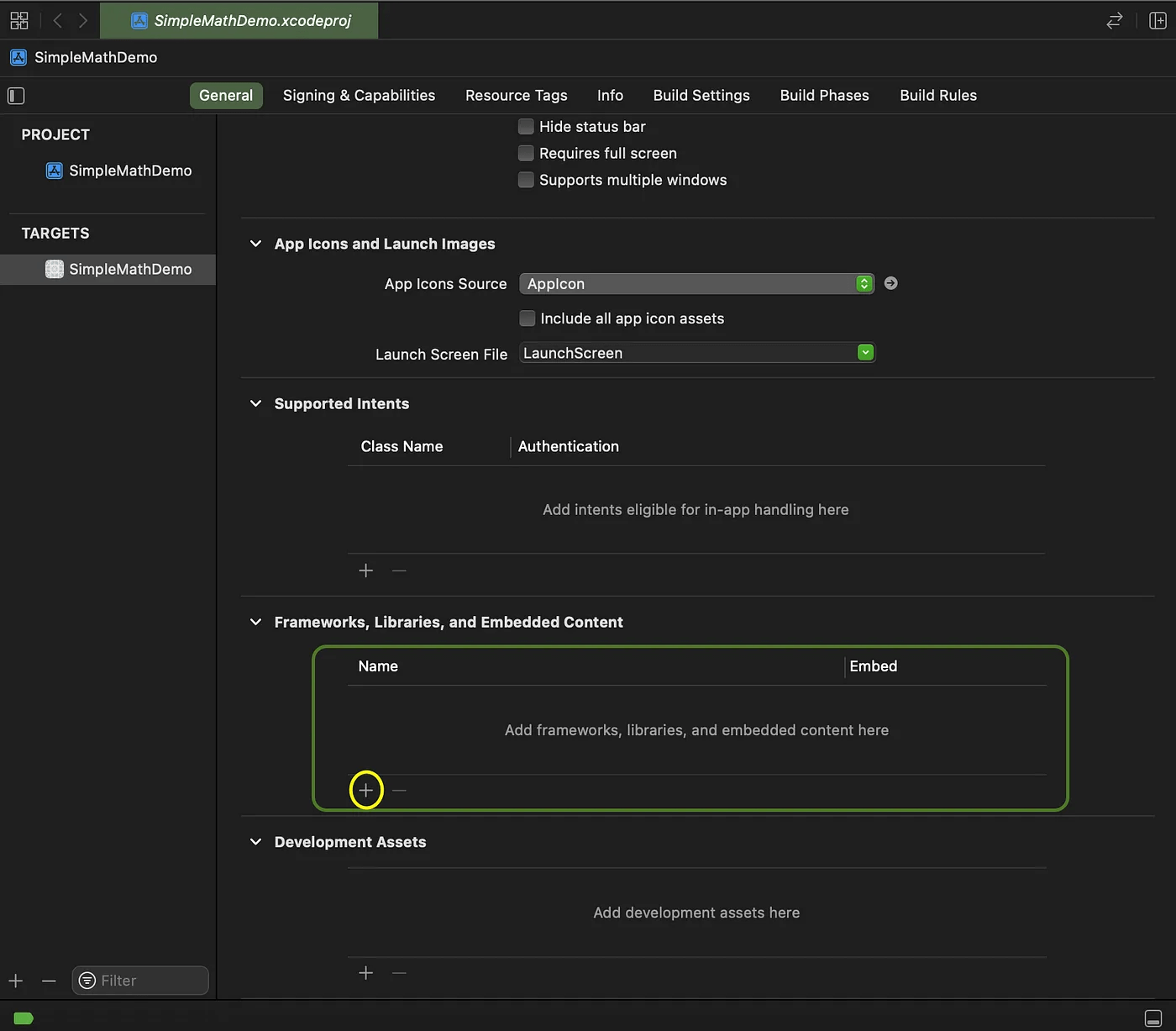
Task: Select the General tab
Action: tap(226, 96)
